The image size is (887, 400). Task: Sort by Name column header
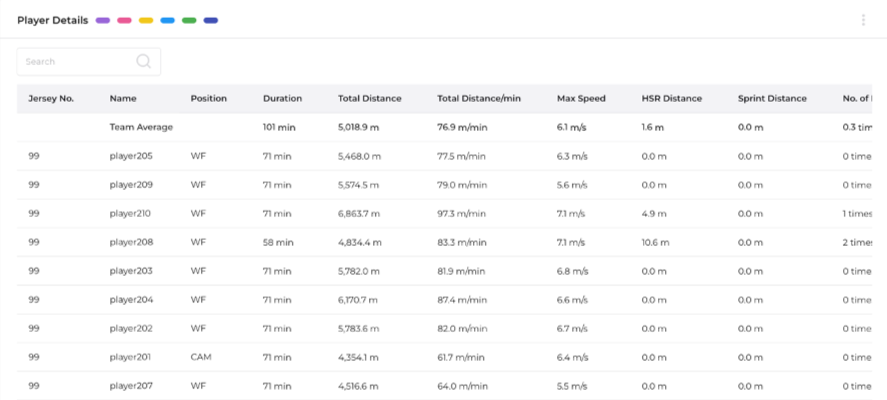point(123,98)
